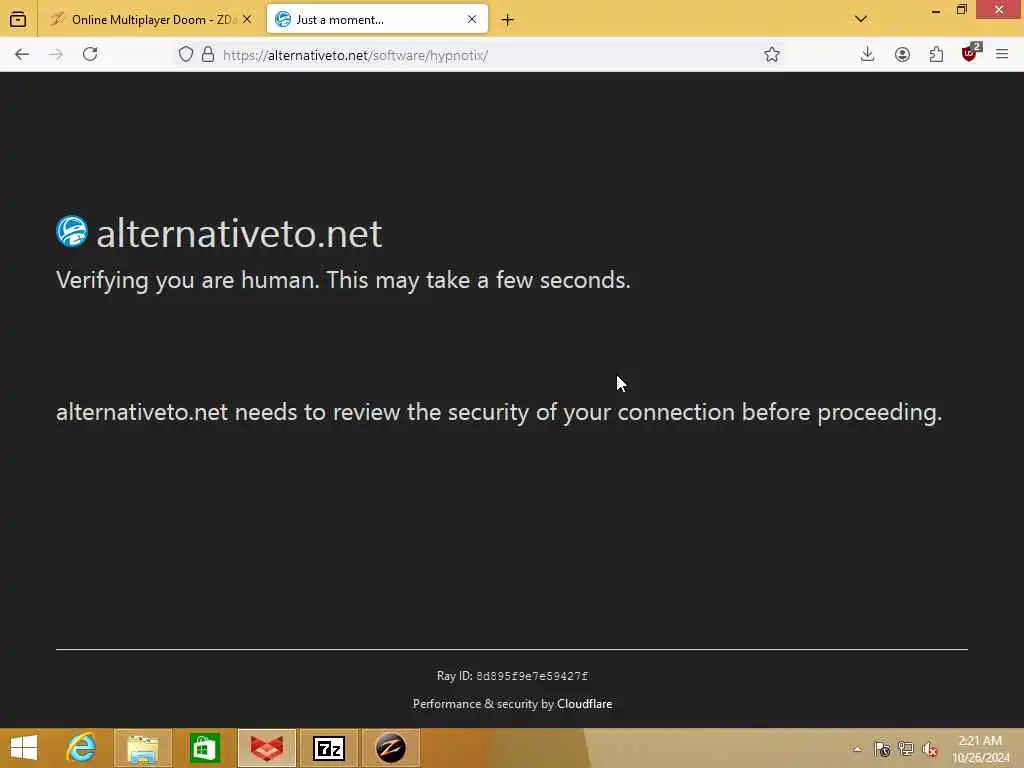Open Firefox View tab list icon
Screen dimensions: 1024x768
pos(18,20)
